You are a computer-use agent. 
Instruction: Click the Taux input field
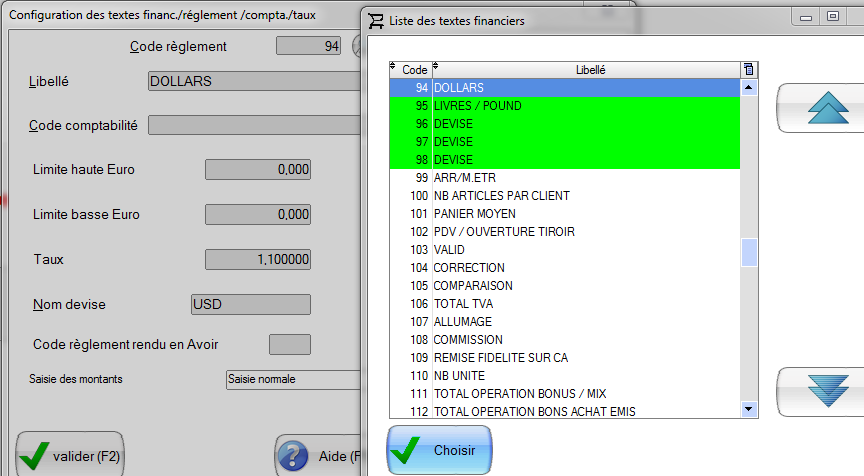tap(257, 259)
